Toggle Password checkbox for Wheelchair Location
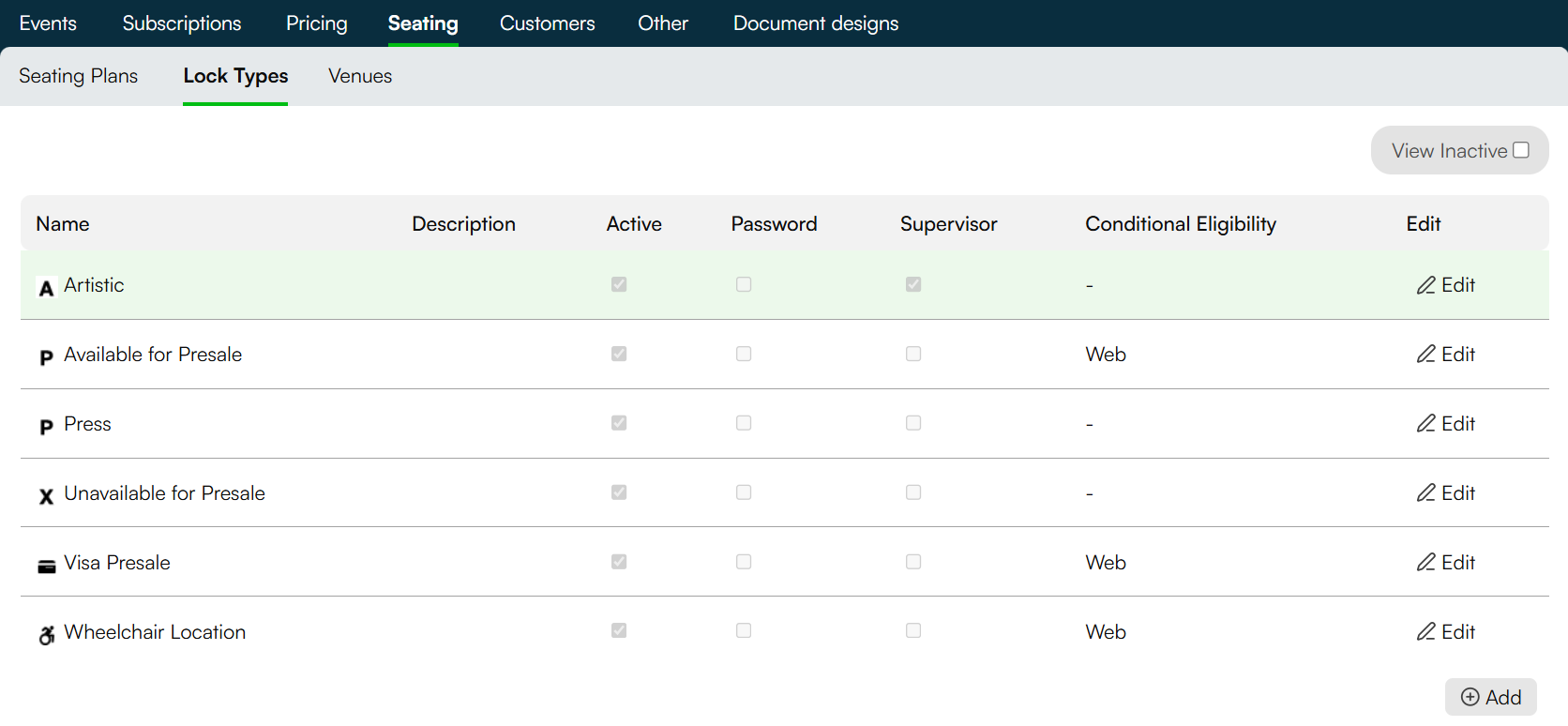Viewport: 1568px width, 726px height. pyautogui.click(x=744, y=631)
